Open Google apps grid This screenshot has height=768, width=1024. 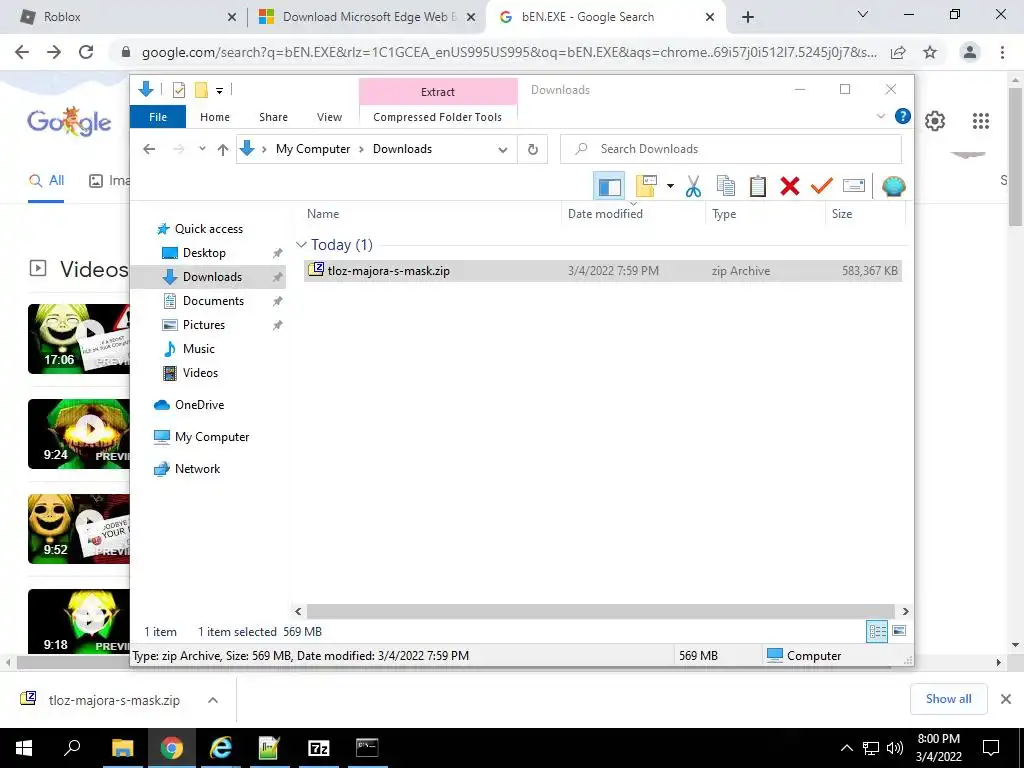(x=981, y=121)
